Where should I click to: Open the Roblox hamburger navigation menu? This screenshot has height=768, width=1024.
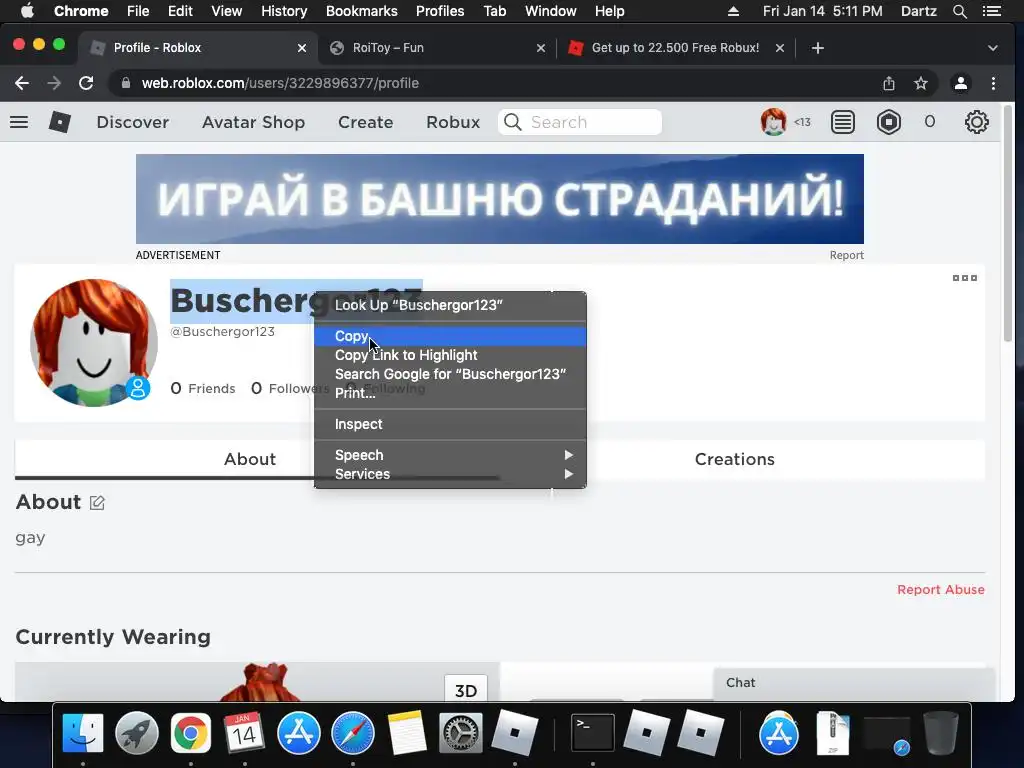(x=19, y=122)
